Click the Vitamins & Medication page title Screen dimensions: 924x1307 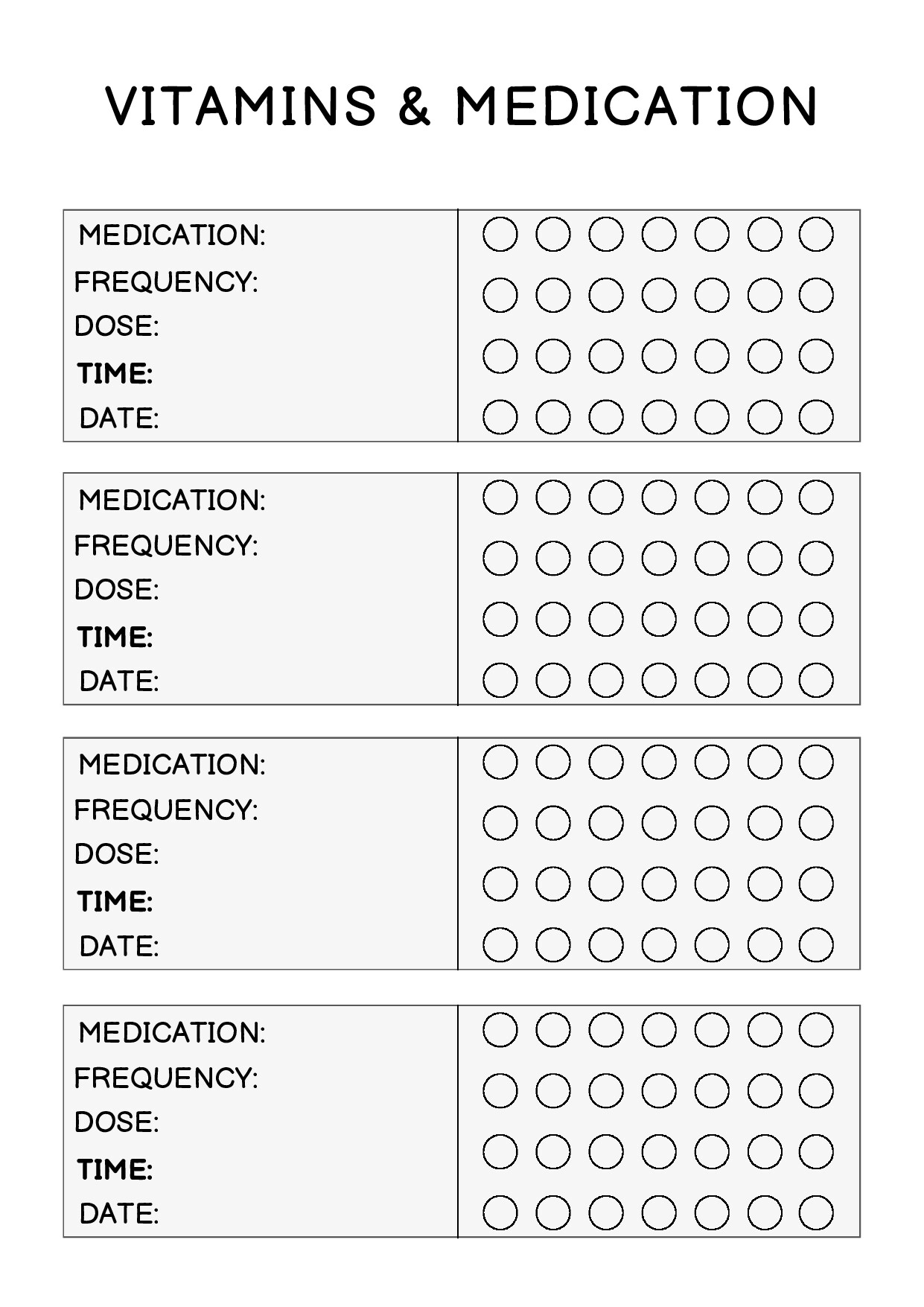462,106
